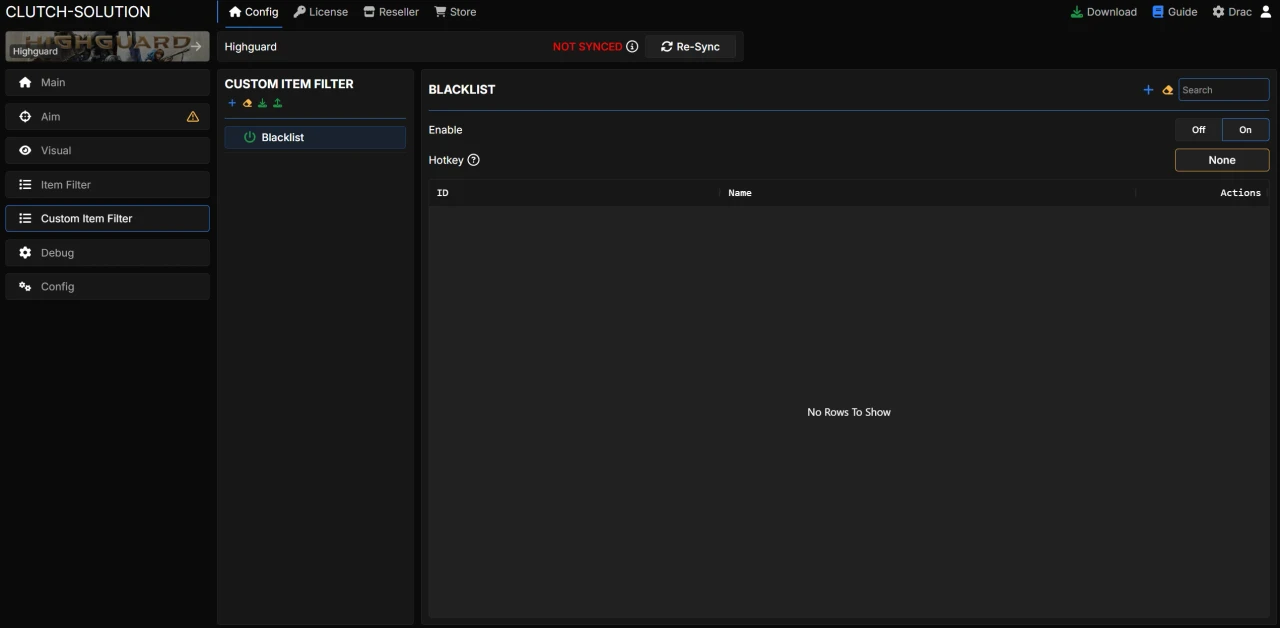Click the eraser icon under Custom Item Filter
The height and width of the screenshot is (628, 1280).
pos(247,103)
